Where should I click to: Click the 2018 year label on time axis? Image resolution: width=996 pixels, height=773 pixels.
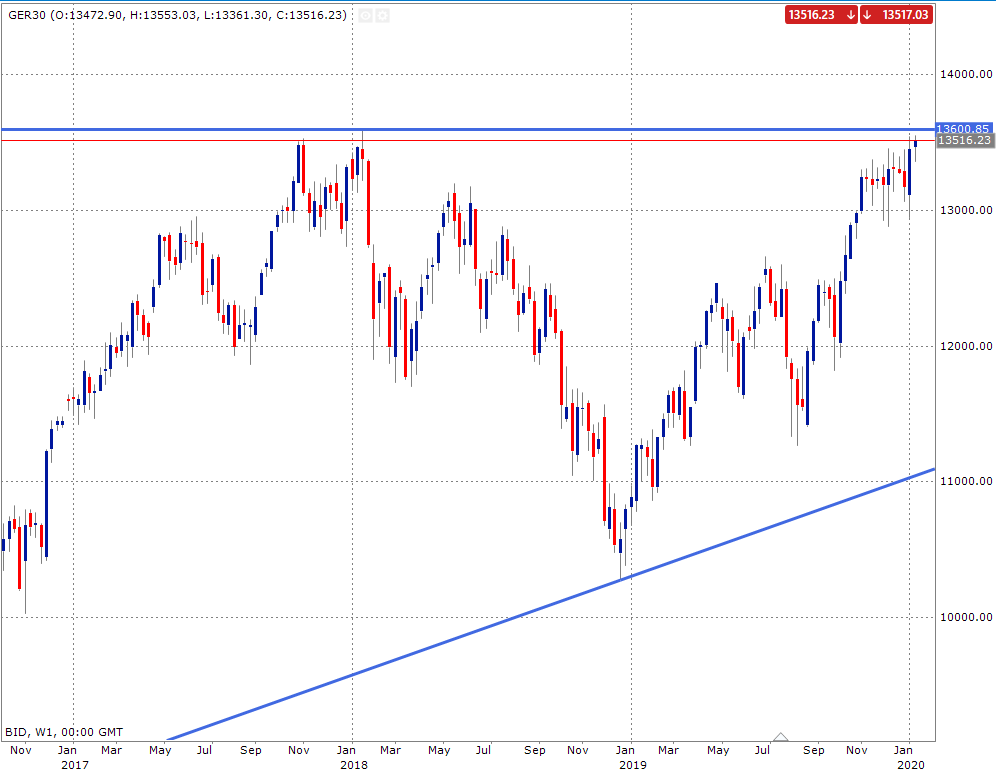pos(354,765)
